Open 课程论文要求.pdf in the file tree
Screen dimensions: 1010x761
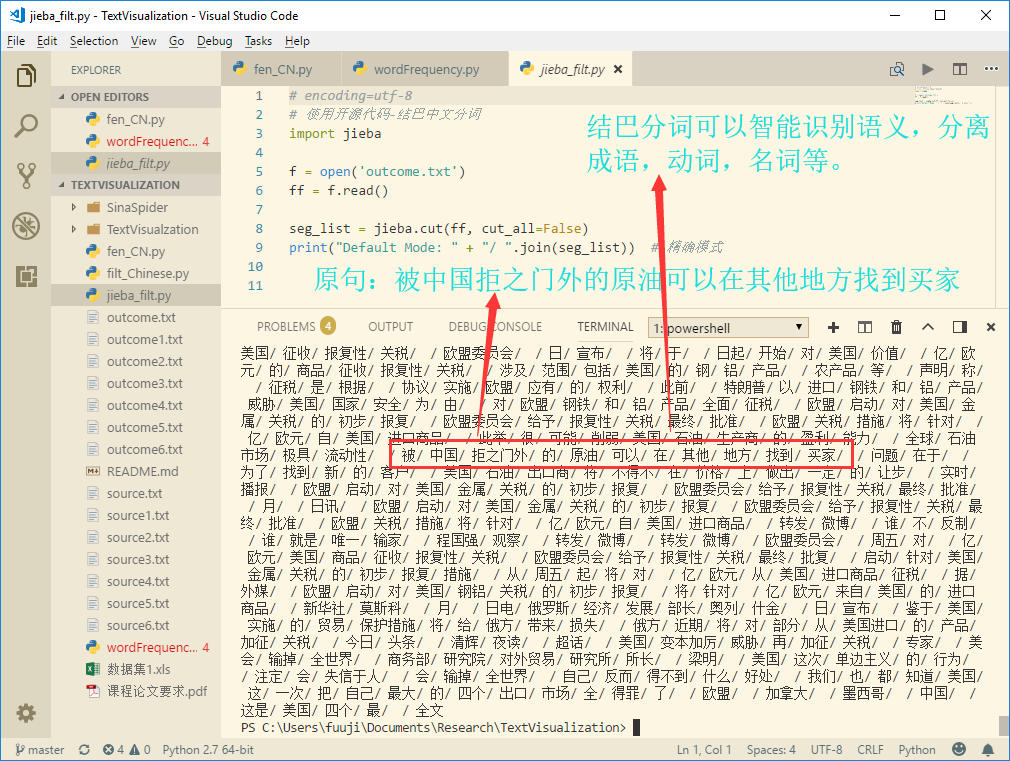[x=136, y=691]
